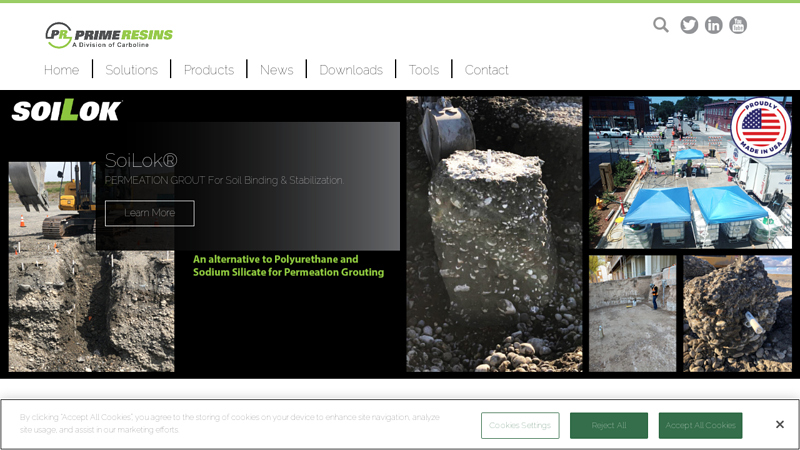Accept All Cookies

(700, 426)
